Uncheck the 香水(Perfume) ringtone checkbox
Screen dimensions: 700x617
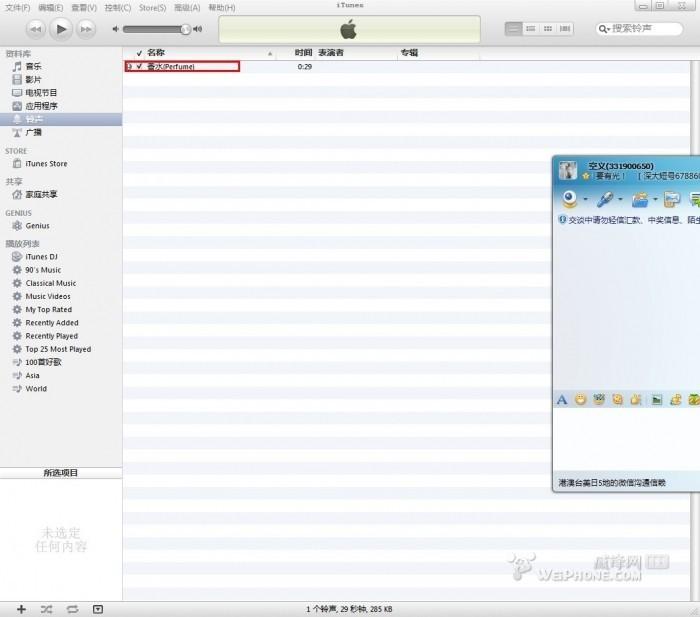pyautogui.click(x=139, y=67)
